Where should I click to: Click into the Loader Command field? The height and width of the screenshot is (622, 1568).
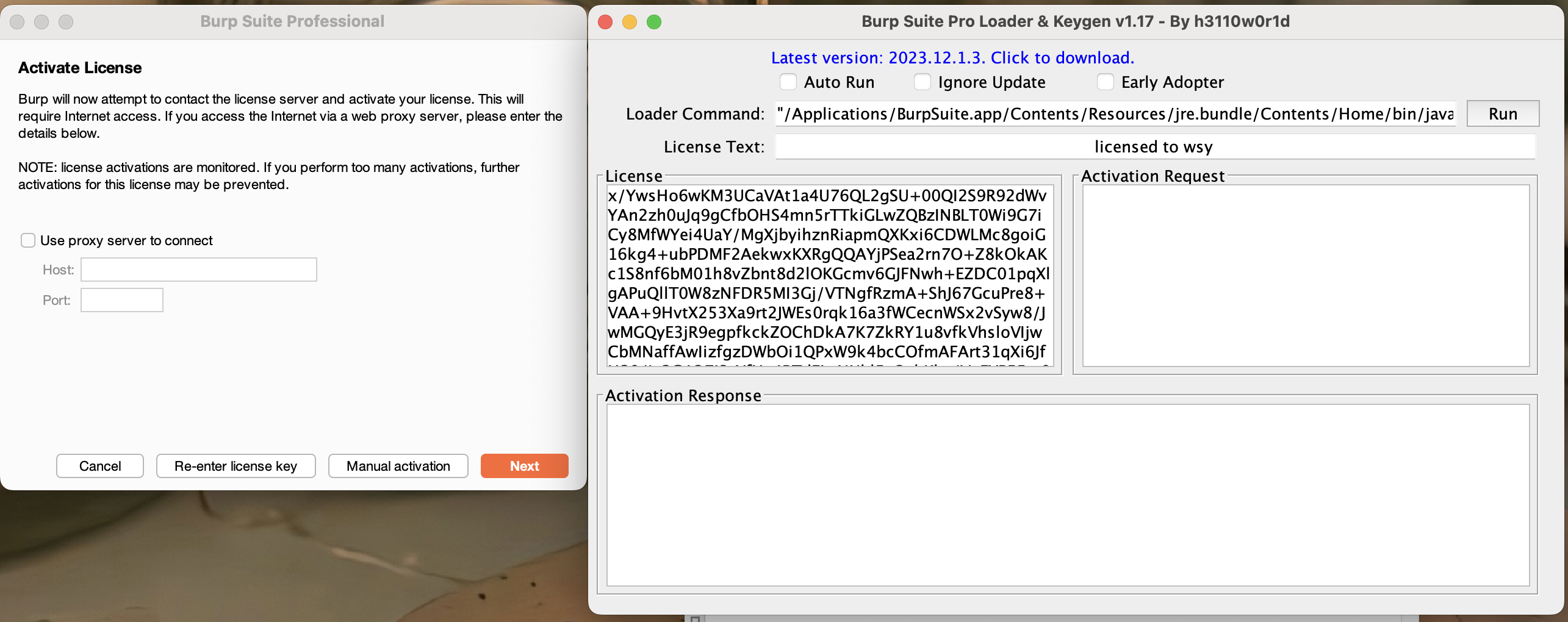tap(1115, 114)
